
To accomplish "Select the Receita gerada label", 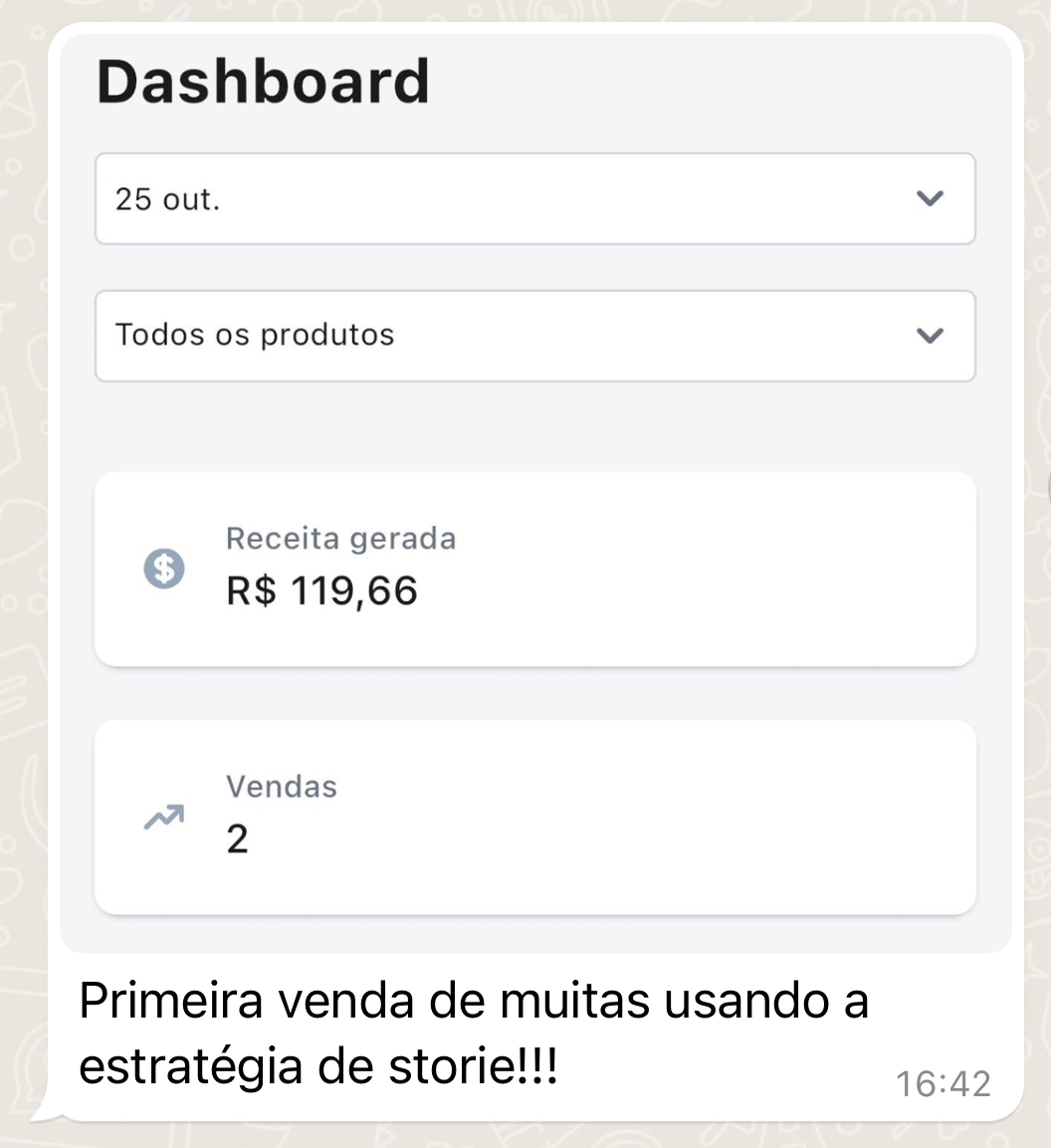I will tap(341, 539).
